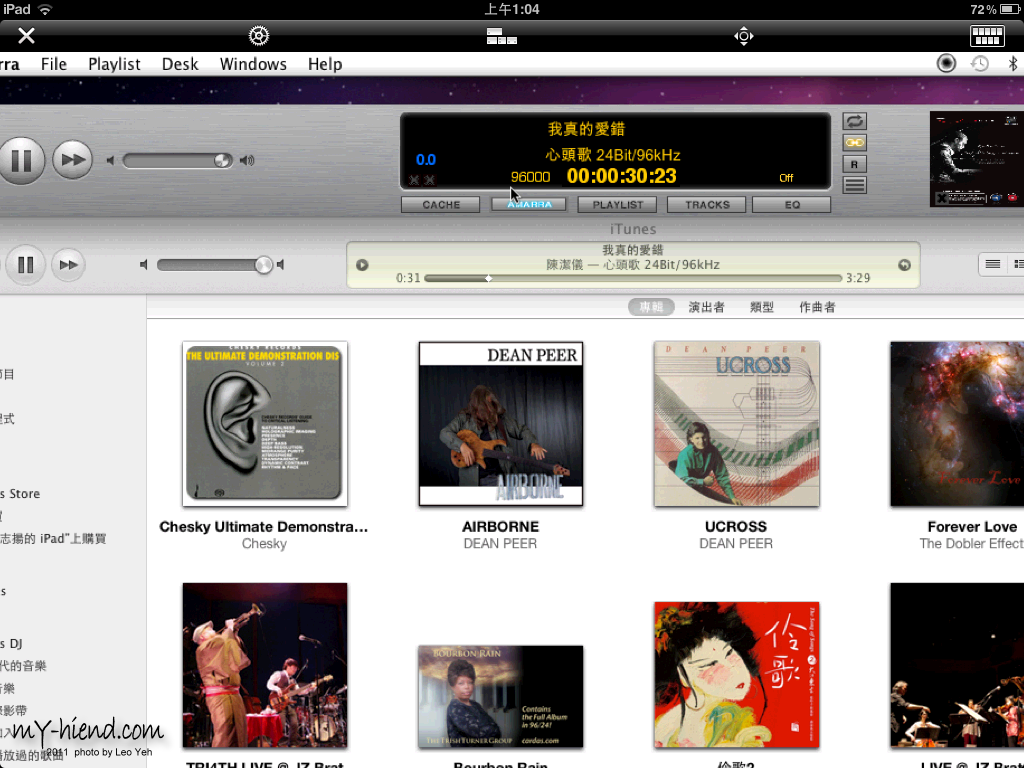Click the PLAYLIST button in Amarra
This screenshot has width=1024, height=768.
617,205
